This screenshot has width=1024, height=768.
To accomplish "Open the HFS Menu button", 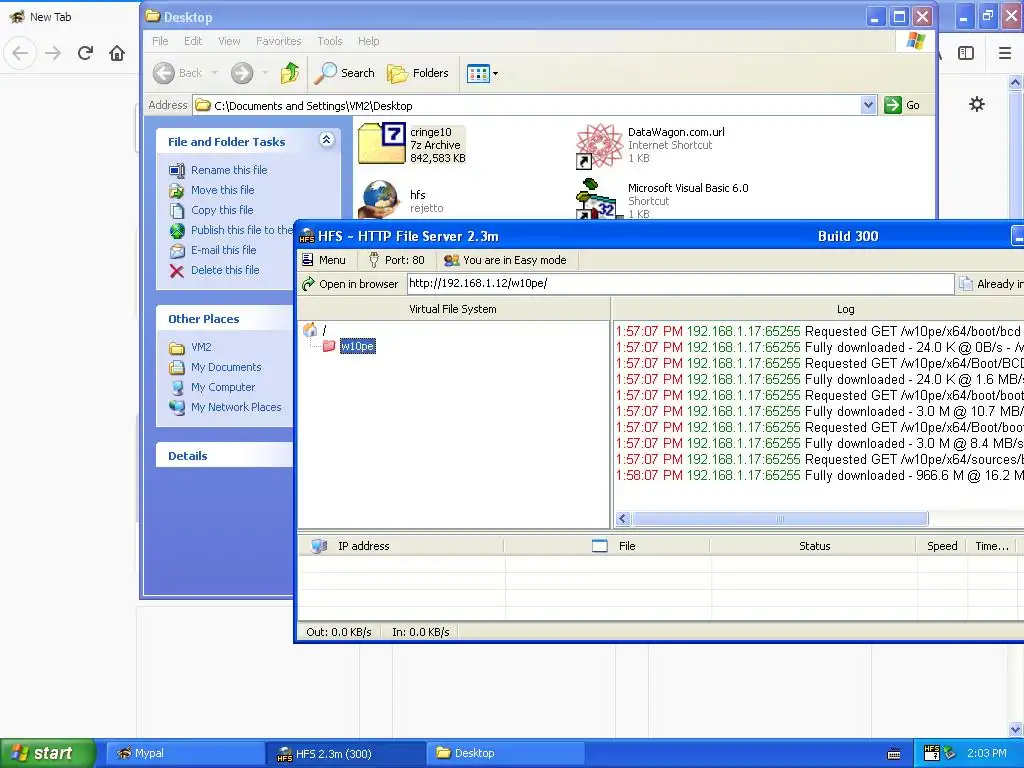I will 324,260.
